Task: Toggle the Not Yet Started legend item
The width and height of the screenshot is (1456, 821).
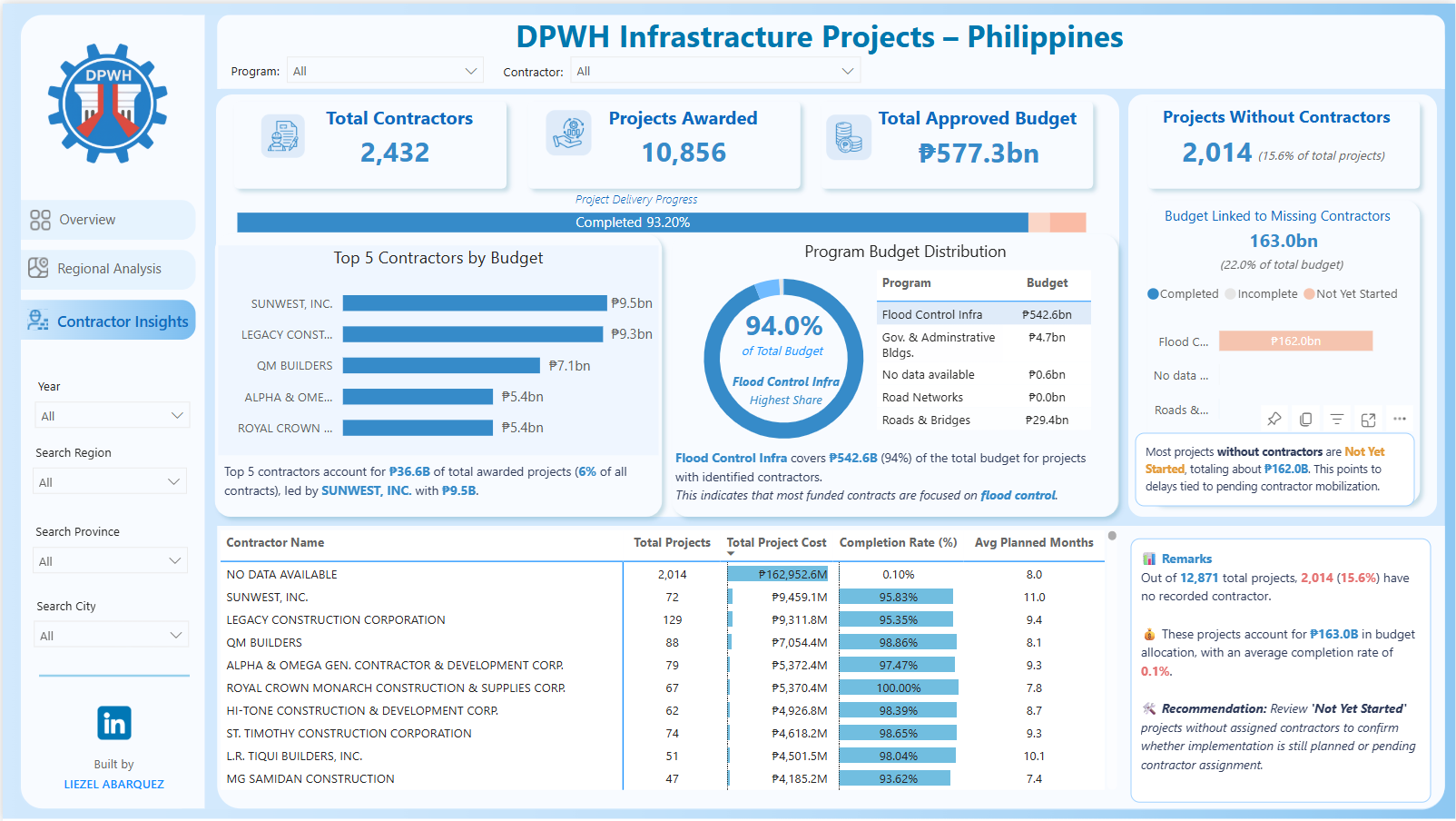Action: coord(1351,294)
